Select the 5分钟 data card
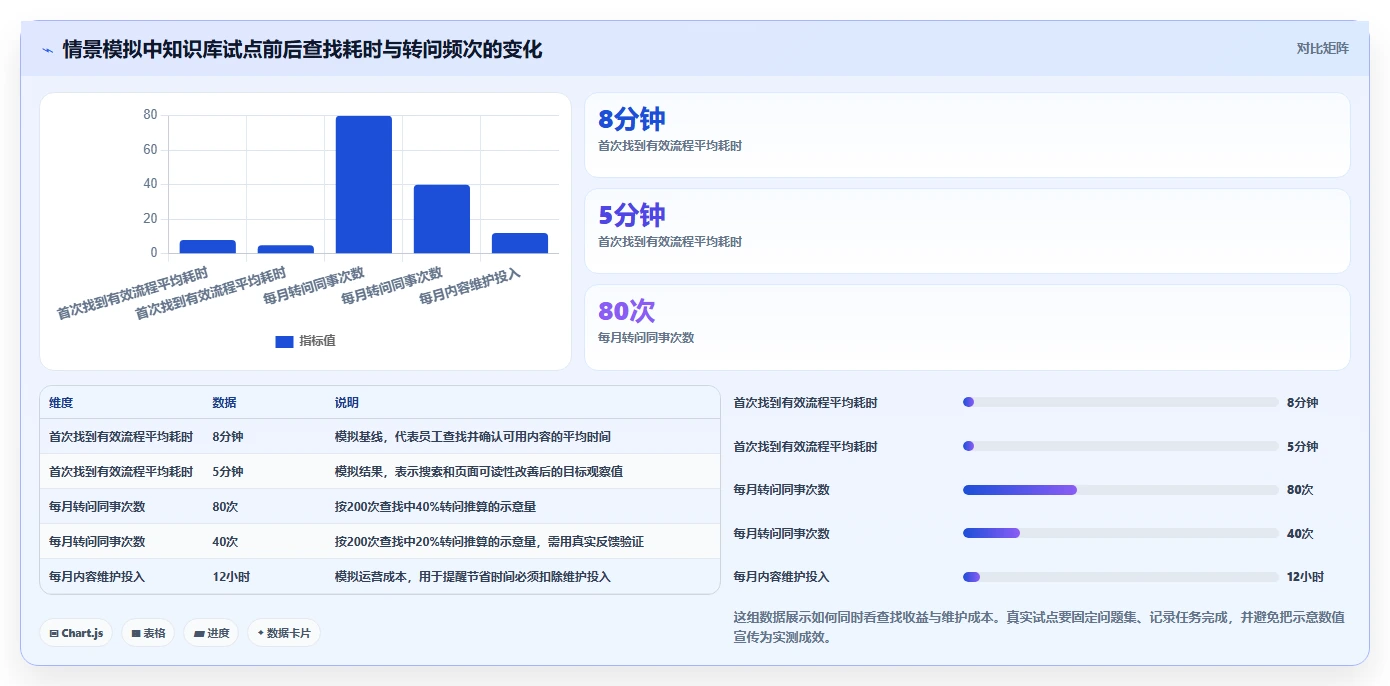This screenshot has height=686, width=1390. coord(967,231)
